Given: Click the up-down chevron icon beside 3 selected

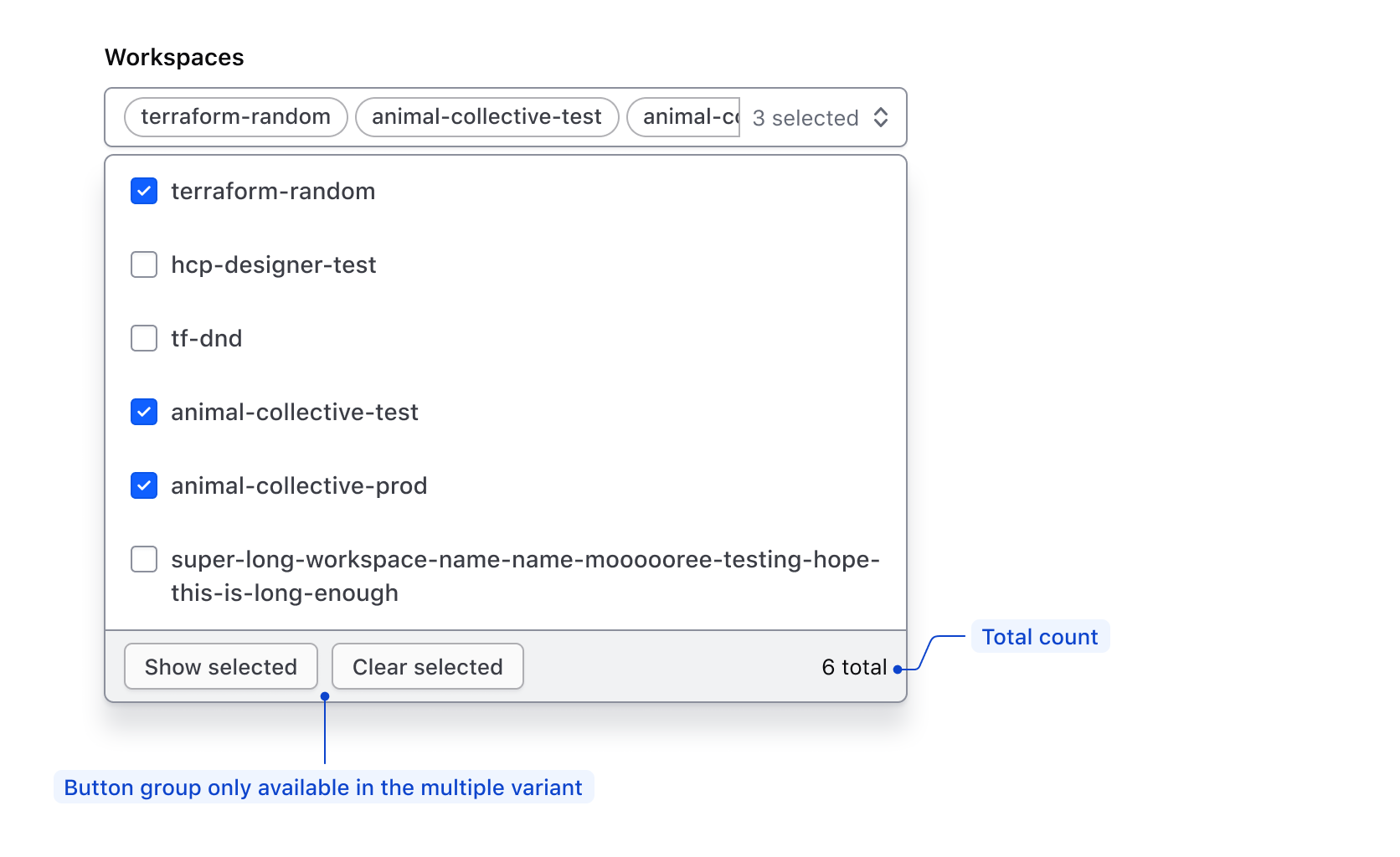Looking at the screenshot, I should [881, 117].
